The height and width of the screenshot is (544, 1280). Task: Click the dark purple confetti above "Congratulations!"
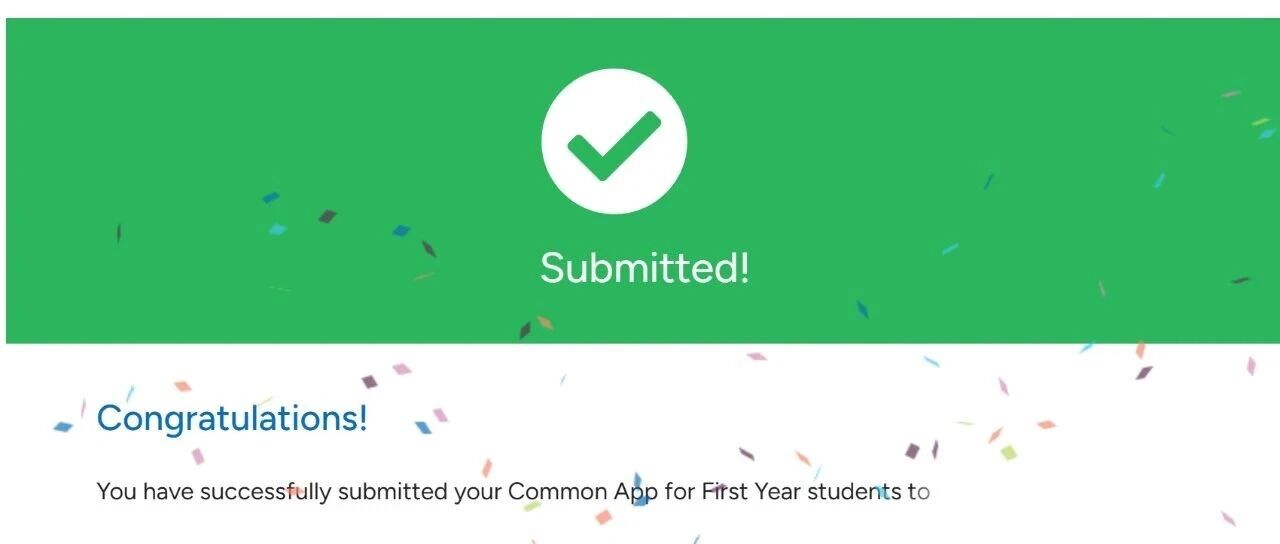pos(369,381)
